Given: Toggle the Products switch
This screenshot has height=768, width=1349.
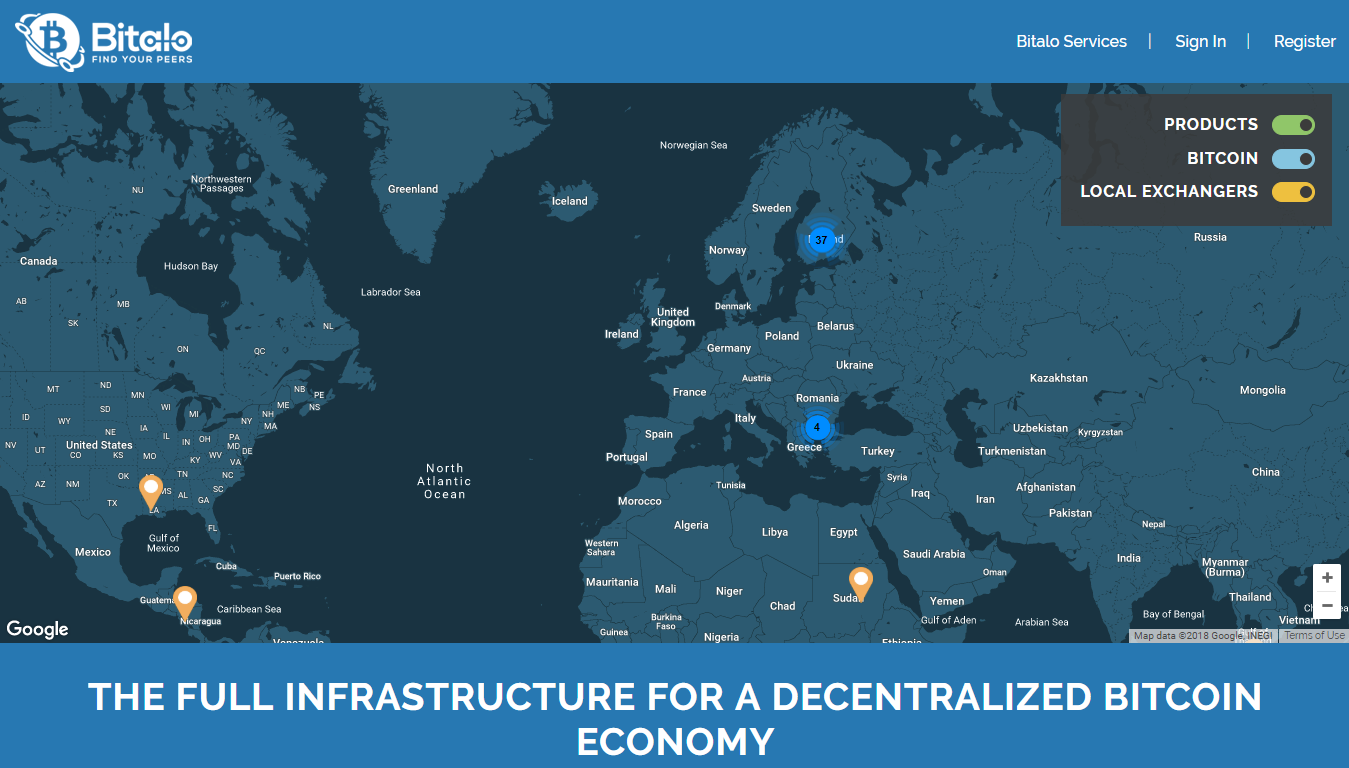Looking at the screenshot, I should tap(1293, 125).
